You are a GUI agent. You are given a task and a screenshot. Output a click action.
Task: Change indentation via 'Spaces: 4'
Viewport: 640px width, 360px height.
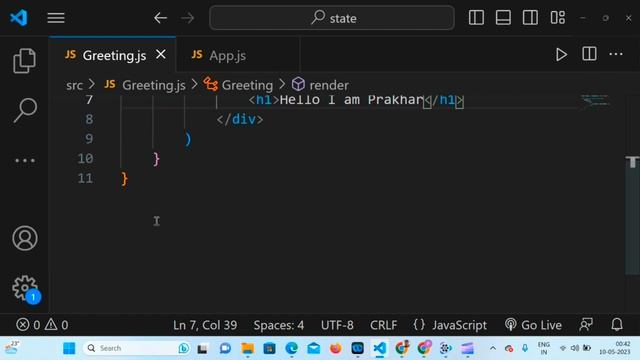coord(279,325)
